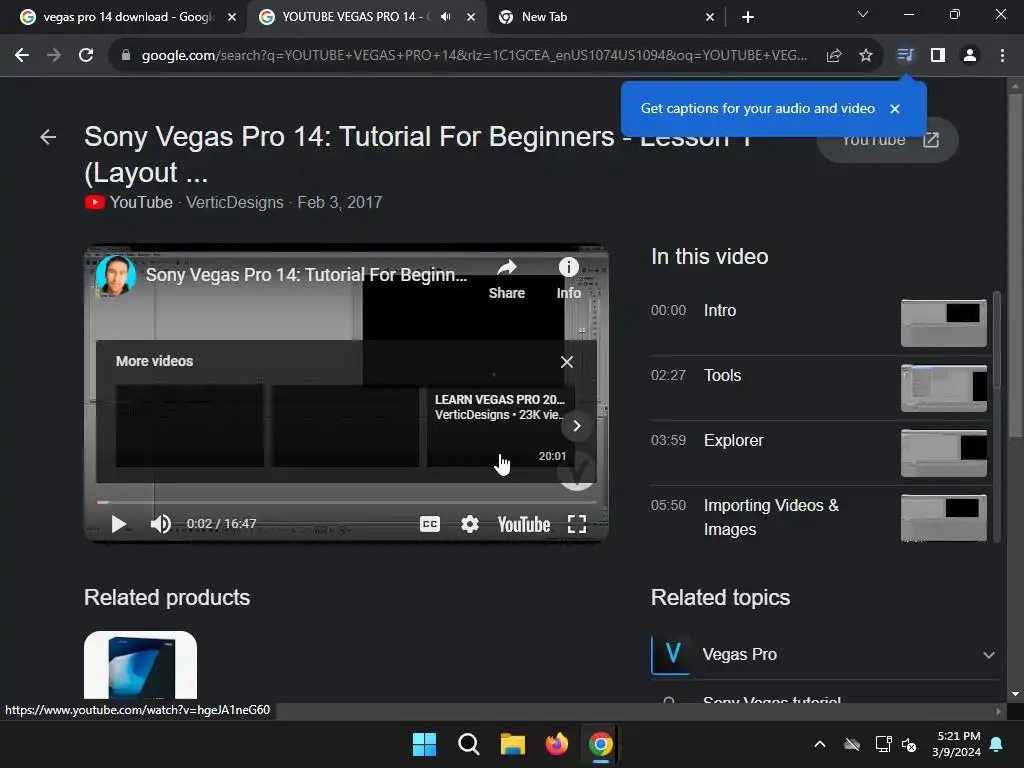Viewport: 1024px width, 768px height.
Task: Click the Explorer chapter thumbnail
Action: pyautogui.click(x=944, y=453)
